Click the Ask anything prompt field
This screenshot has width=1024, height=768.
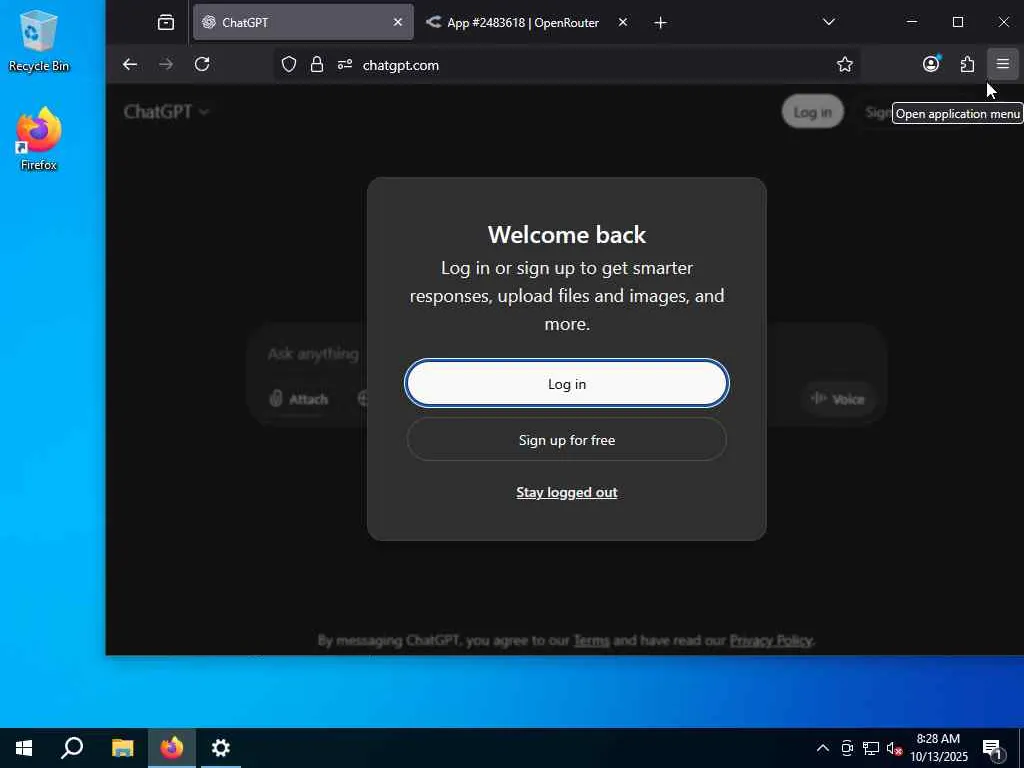point(313,353)
